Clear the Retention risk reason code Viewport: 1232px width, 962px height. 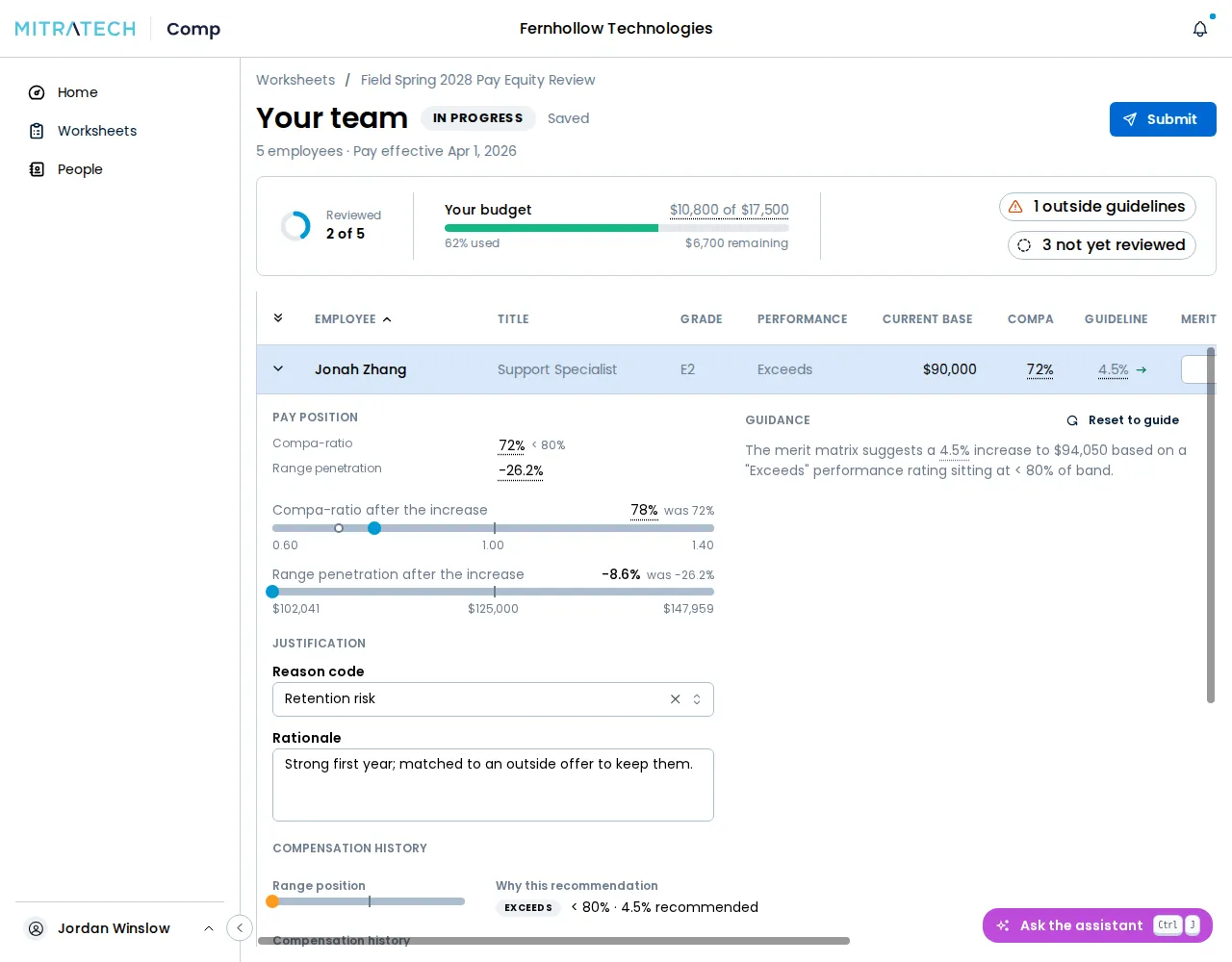(x=675, y=699)
